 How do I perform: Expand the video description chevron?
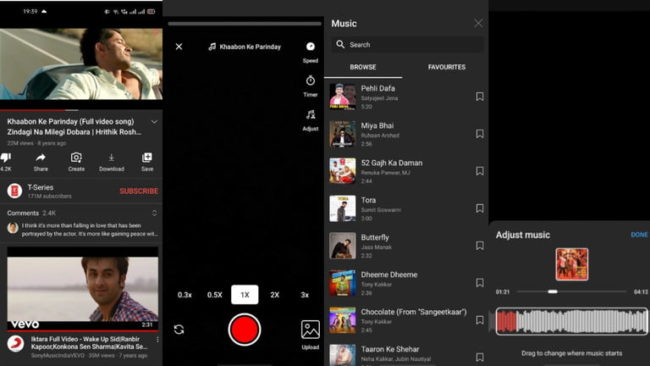pyautogui.click(x=154, y=122)
